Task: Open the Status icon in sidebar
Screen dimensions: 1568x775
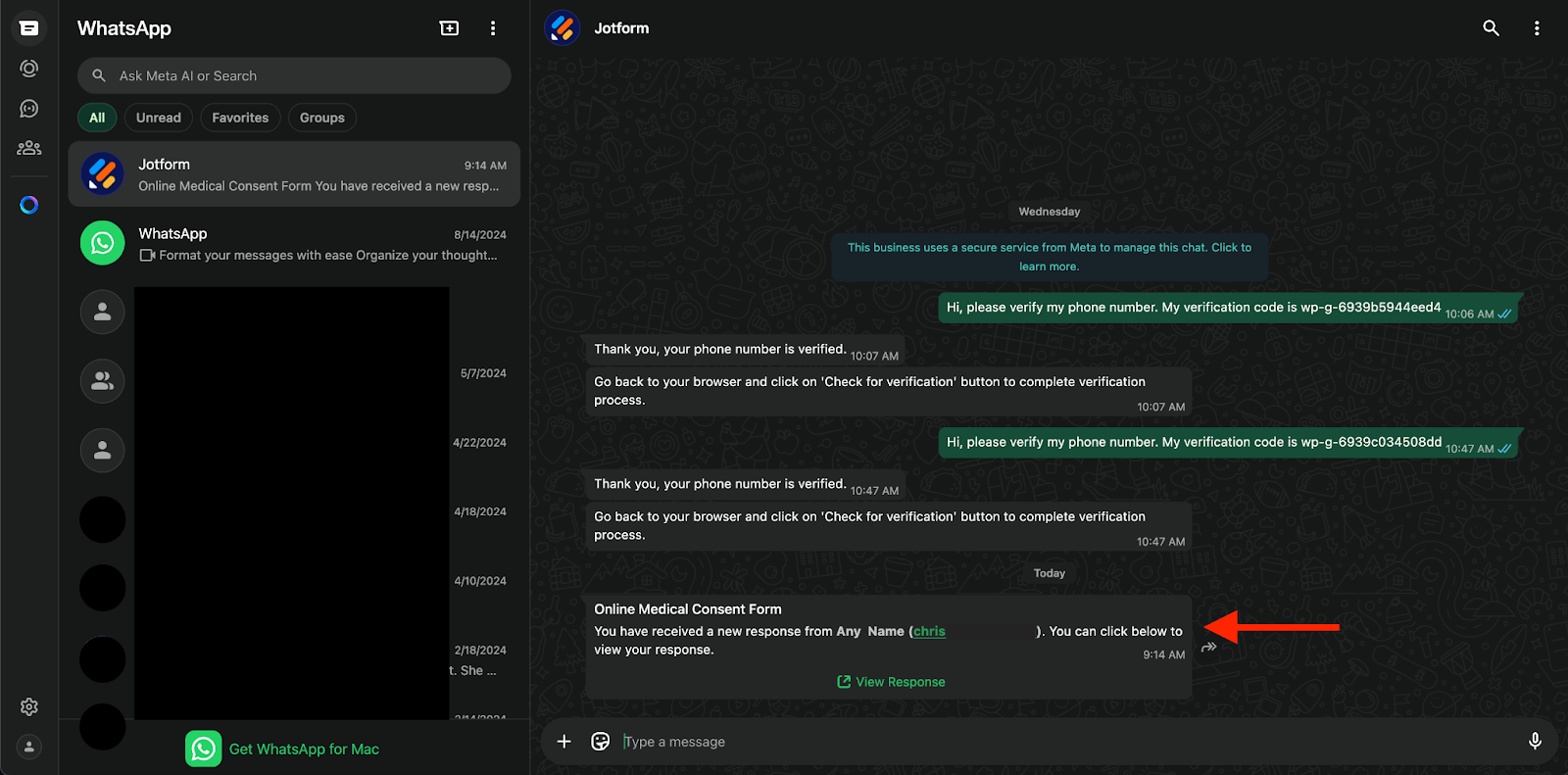Action: click(29, 69)
